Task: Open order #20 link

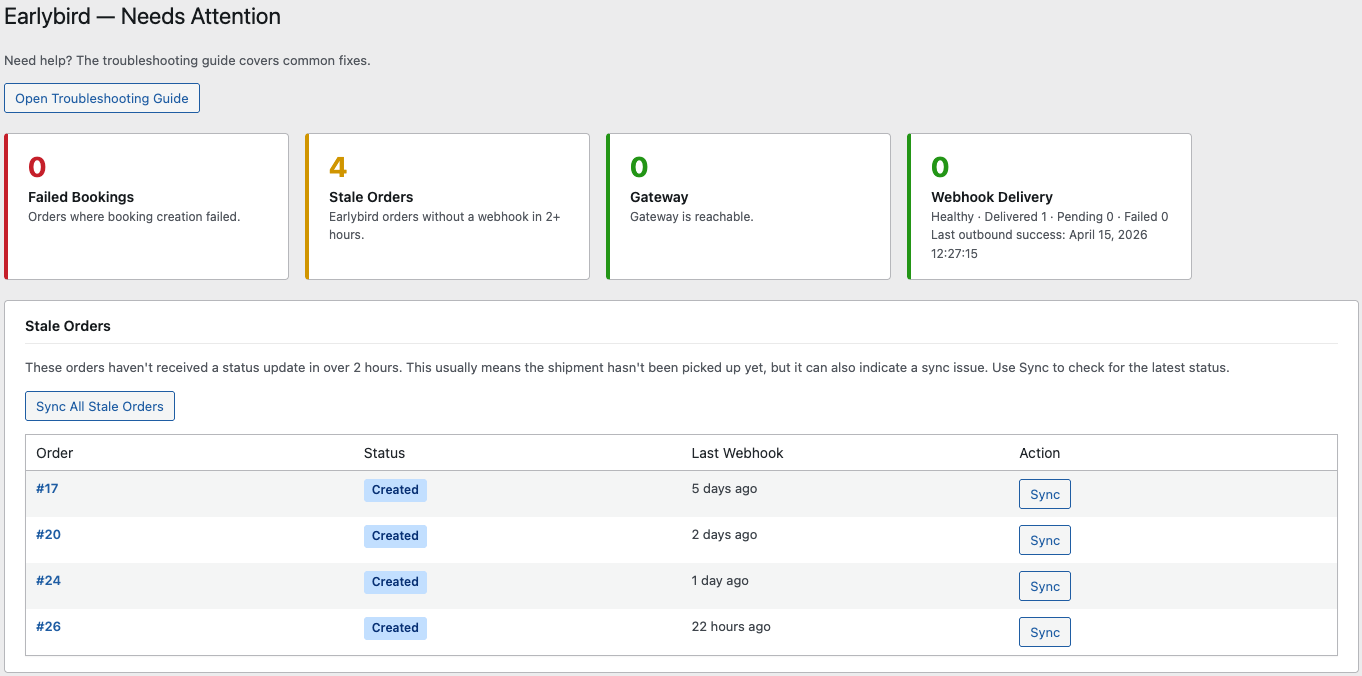Action: 48,535
